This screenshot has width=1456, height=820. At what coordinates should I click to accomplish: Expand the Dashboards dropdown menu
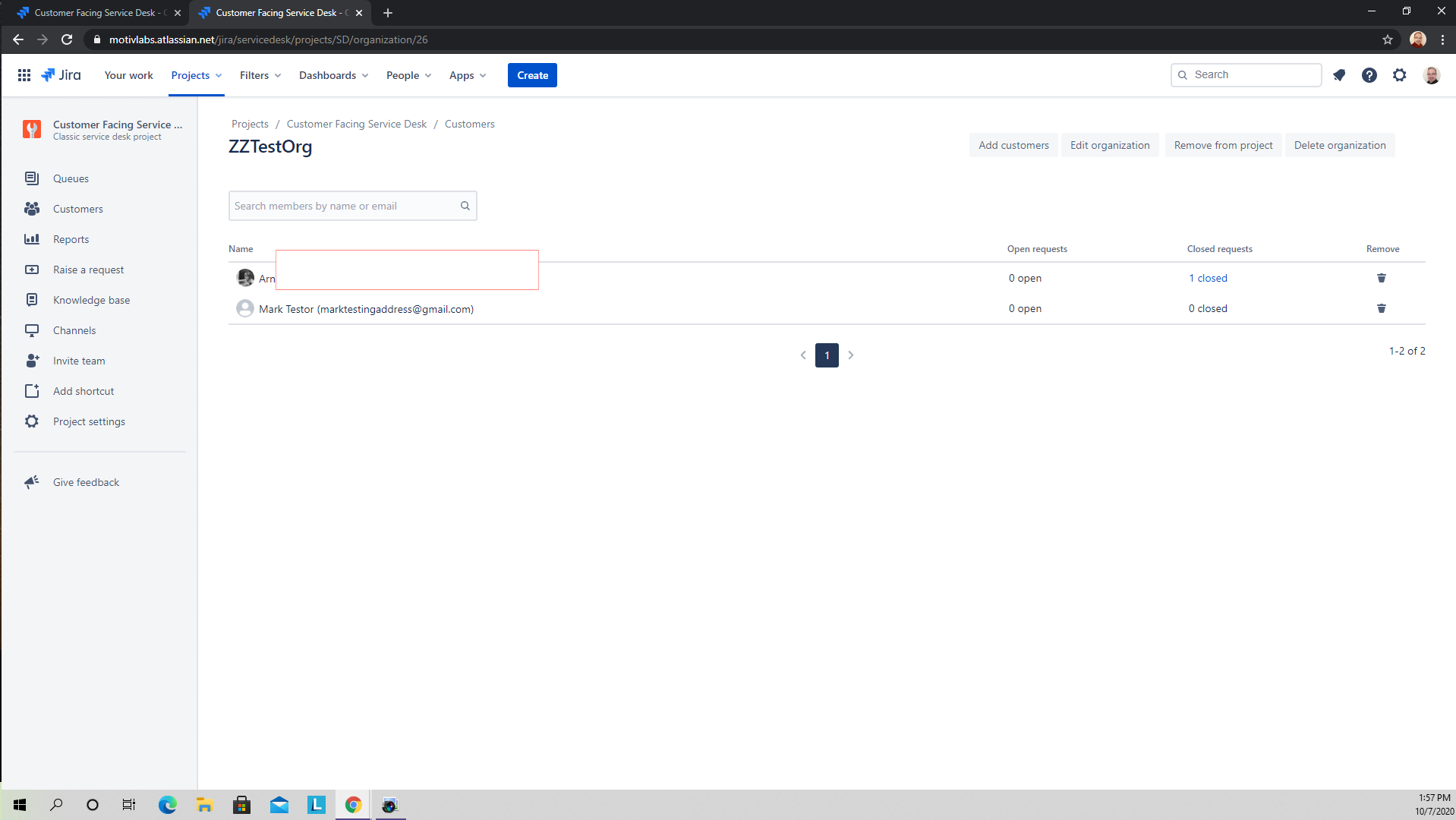coord(333,75)
